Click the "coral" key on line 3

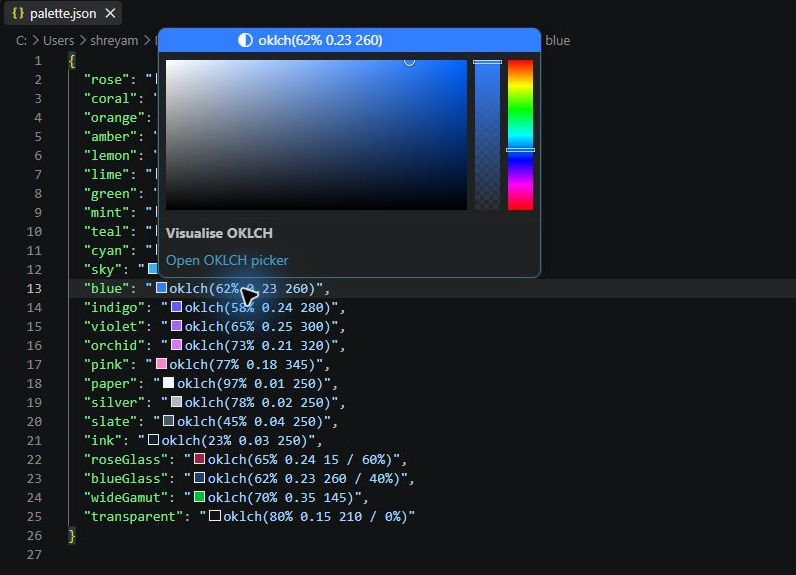(110, 98)
